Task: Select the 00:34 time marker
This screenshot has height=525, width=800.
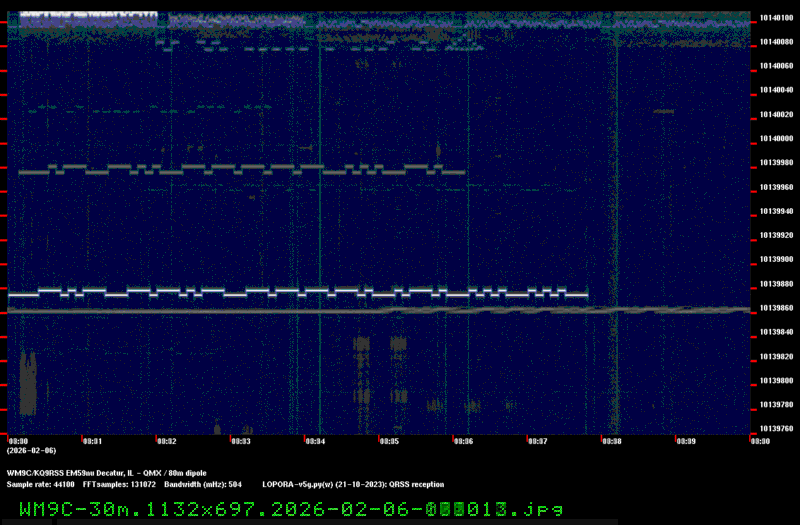Action: tap(314, 440)
